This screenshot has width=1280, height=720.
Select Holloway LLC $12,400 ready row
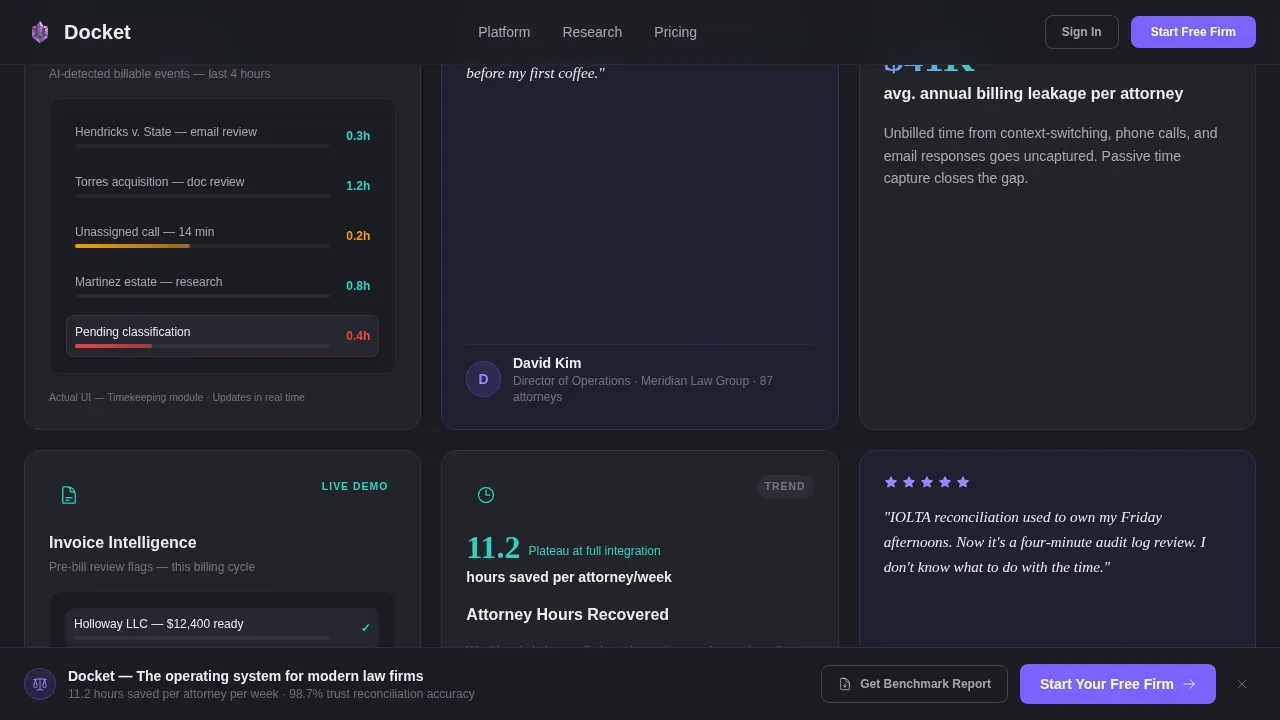pyautogui.click(x=222, y=627)
